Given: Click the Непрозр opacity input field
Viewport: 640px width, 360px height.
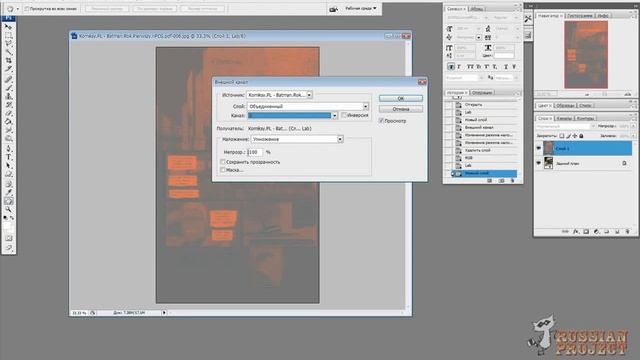Looking at the screenshot, I should click(x=255, y=152).
